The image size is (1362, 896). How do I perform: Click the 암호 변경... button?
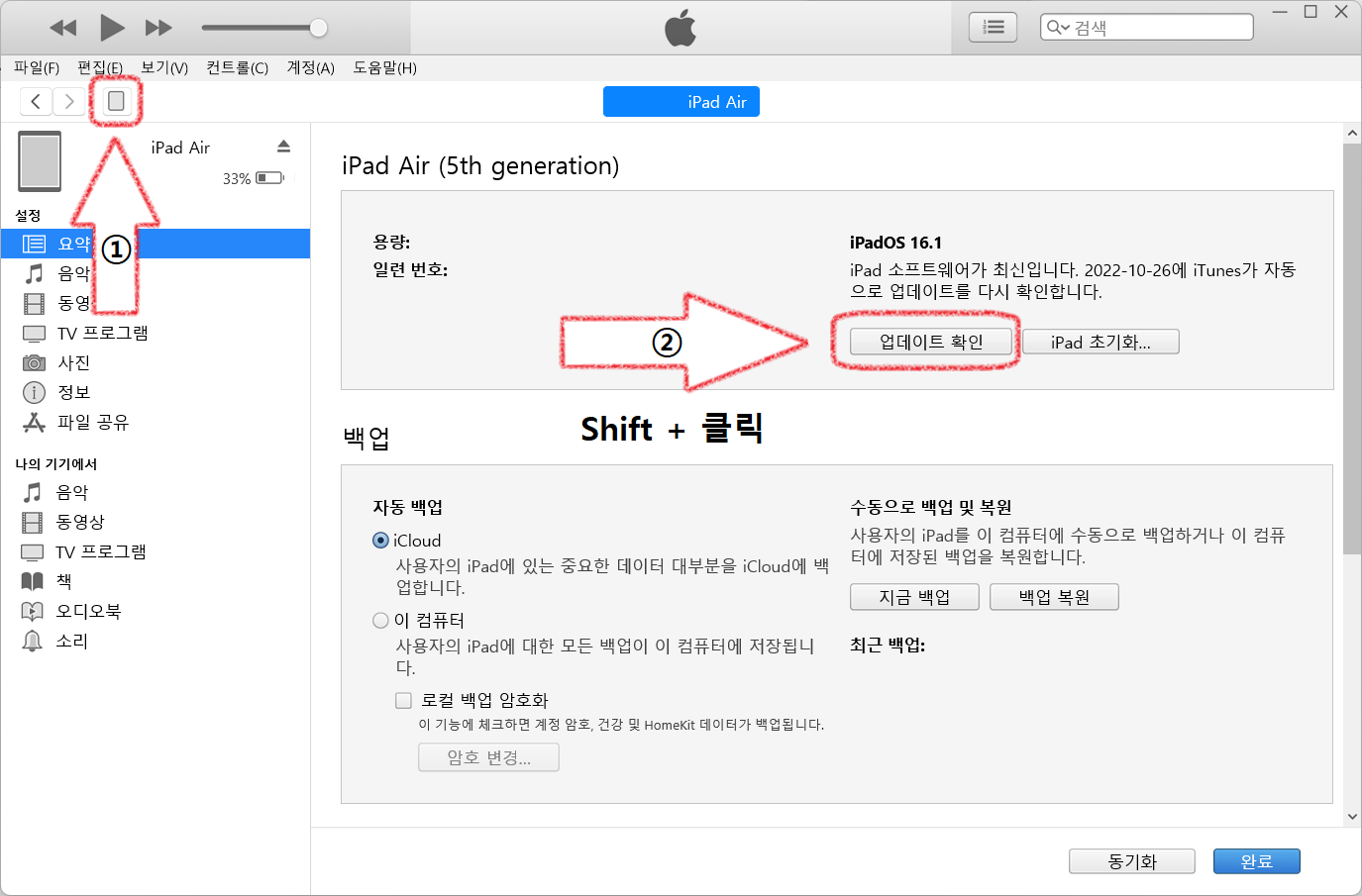point(488,757)
